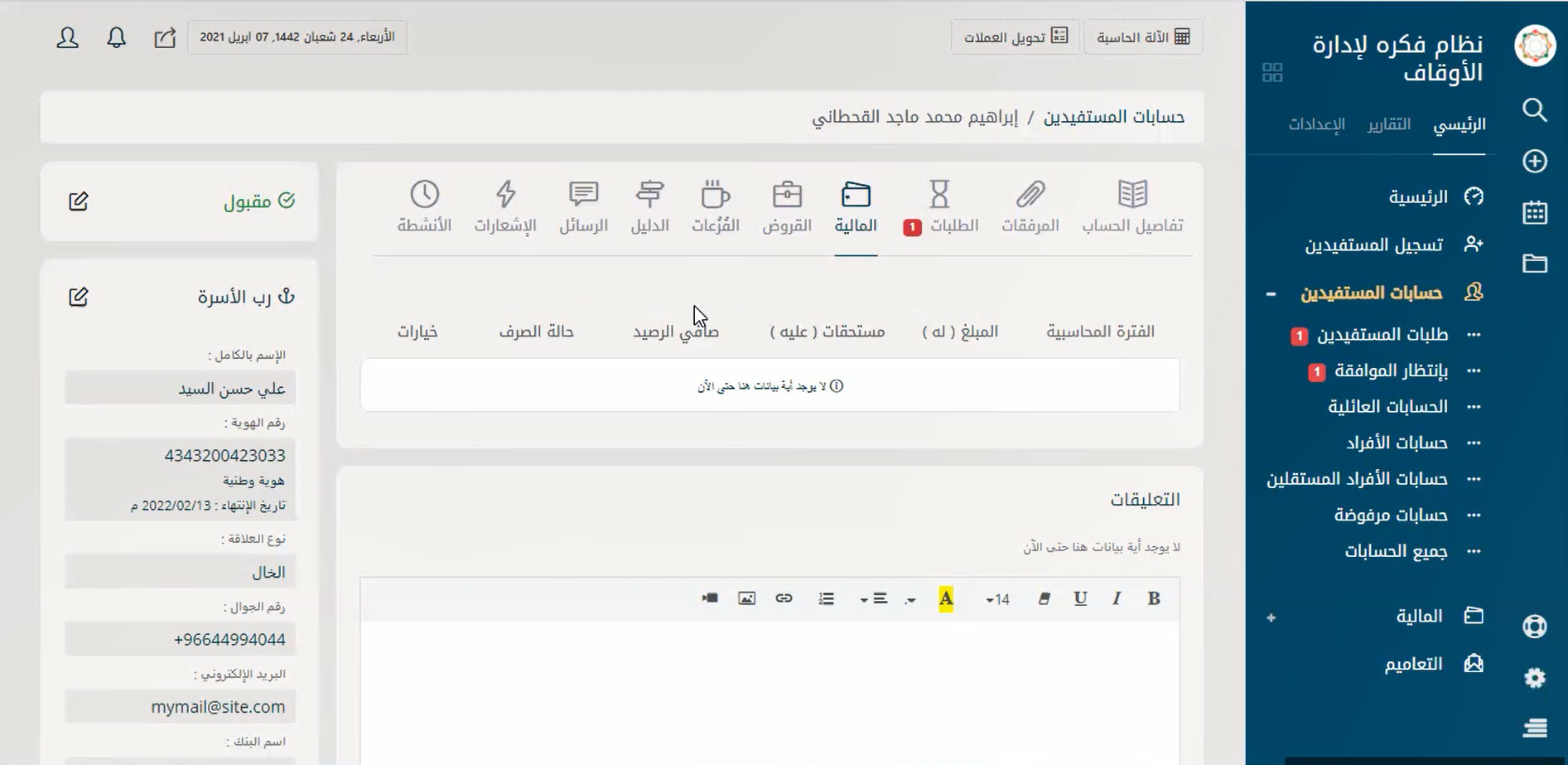Screen dimensions: 1568x765
Task: Click the mobile number (رقم الجوال) field
Action: click(x=180, y=639)
